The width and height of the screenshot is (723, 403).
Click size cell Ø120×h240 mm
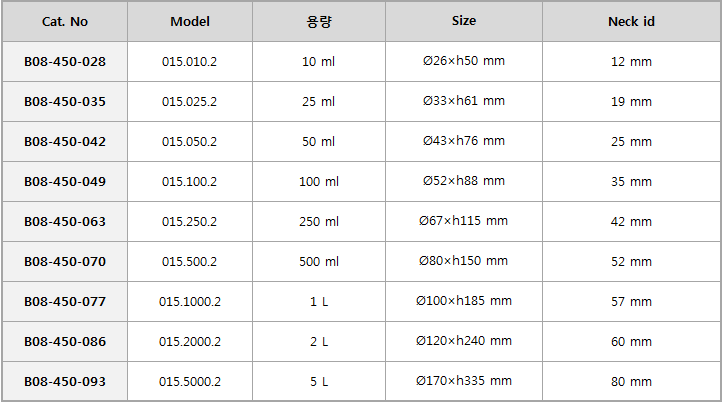[464, 342]
